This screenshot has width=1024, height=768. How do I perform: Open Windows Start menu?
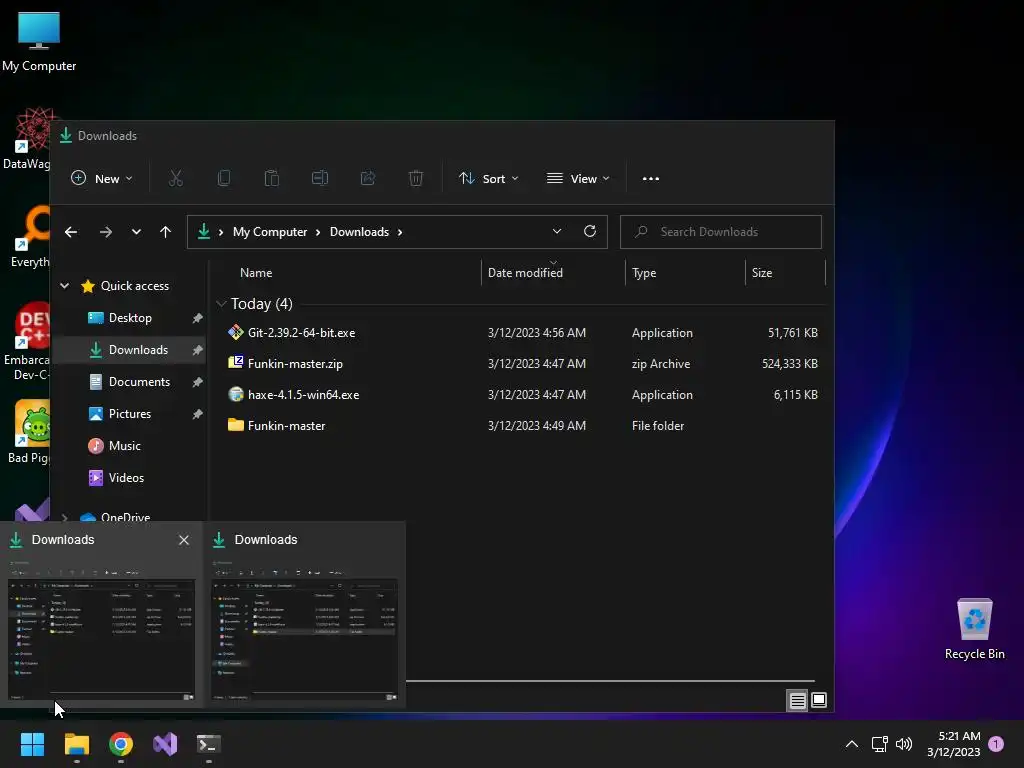coord(32,744)
